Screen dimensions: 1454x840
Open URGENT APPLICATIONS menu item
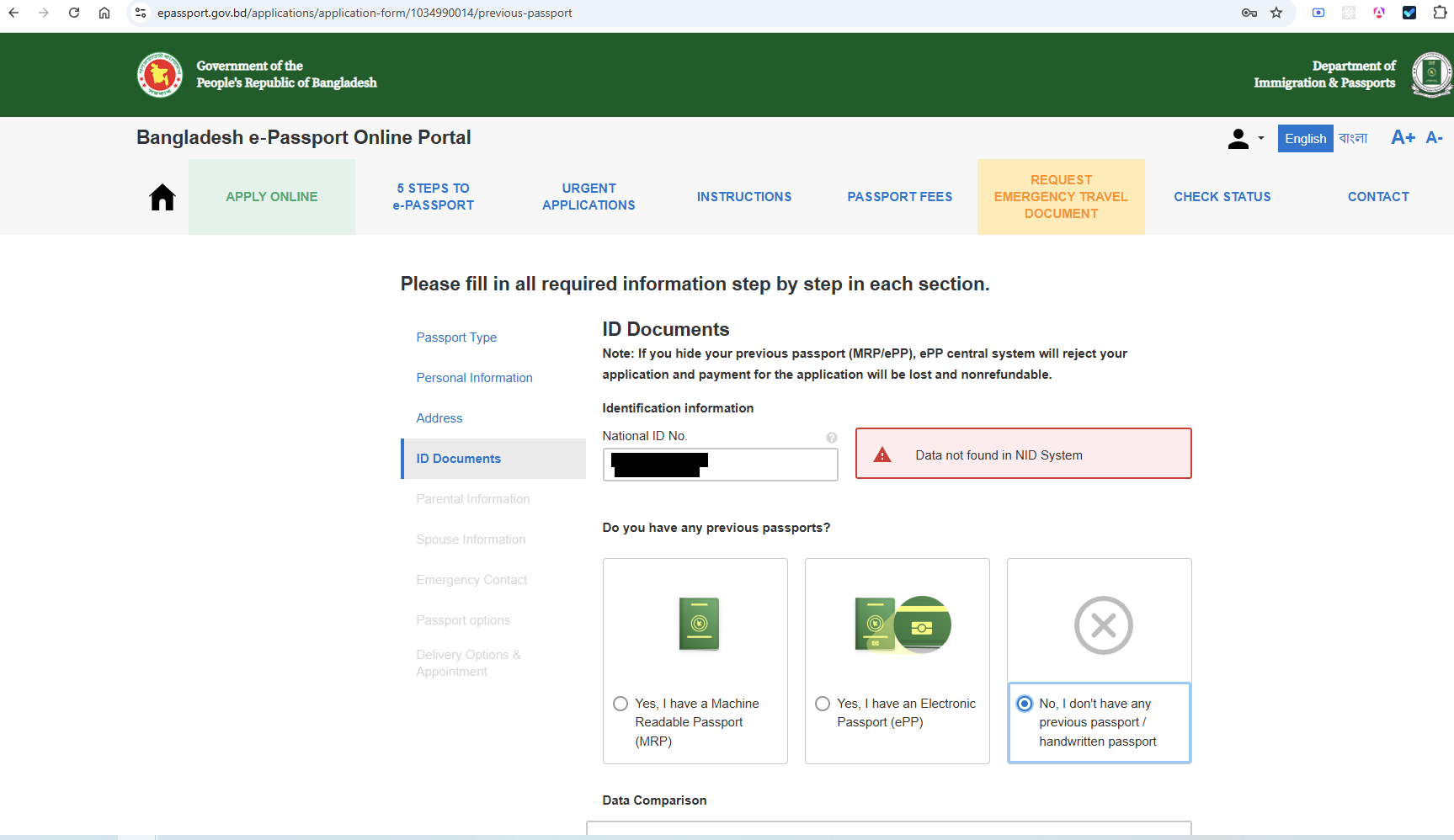click(589, 197)
